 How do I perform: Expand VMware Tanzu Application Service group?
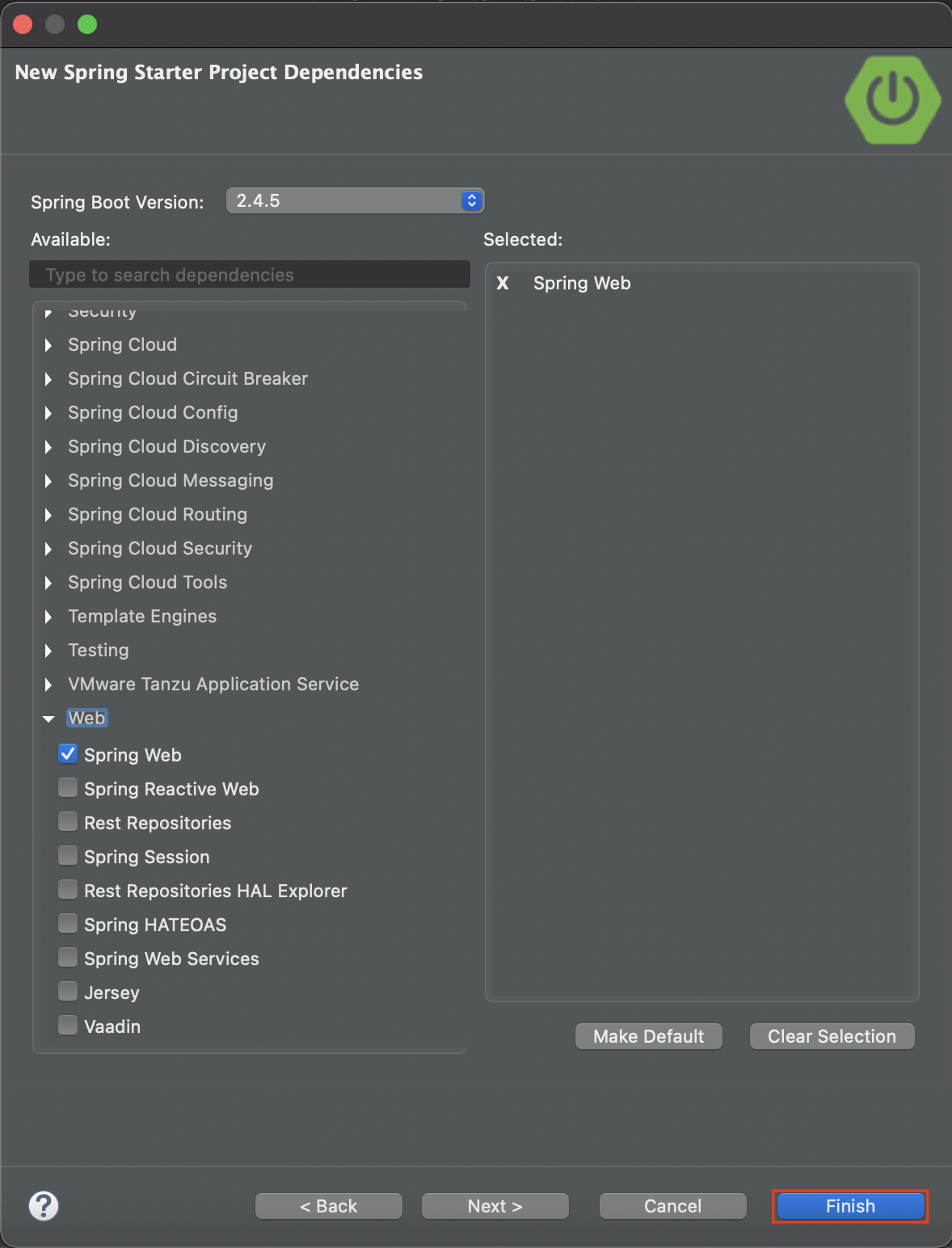click(48, 685)
